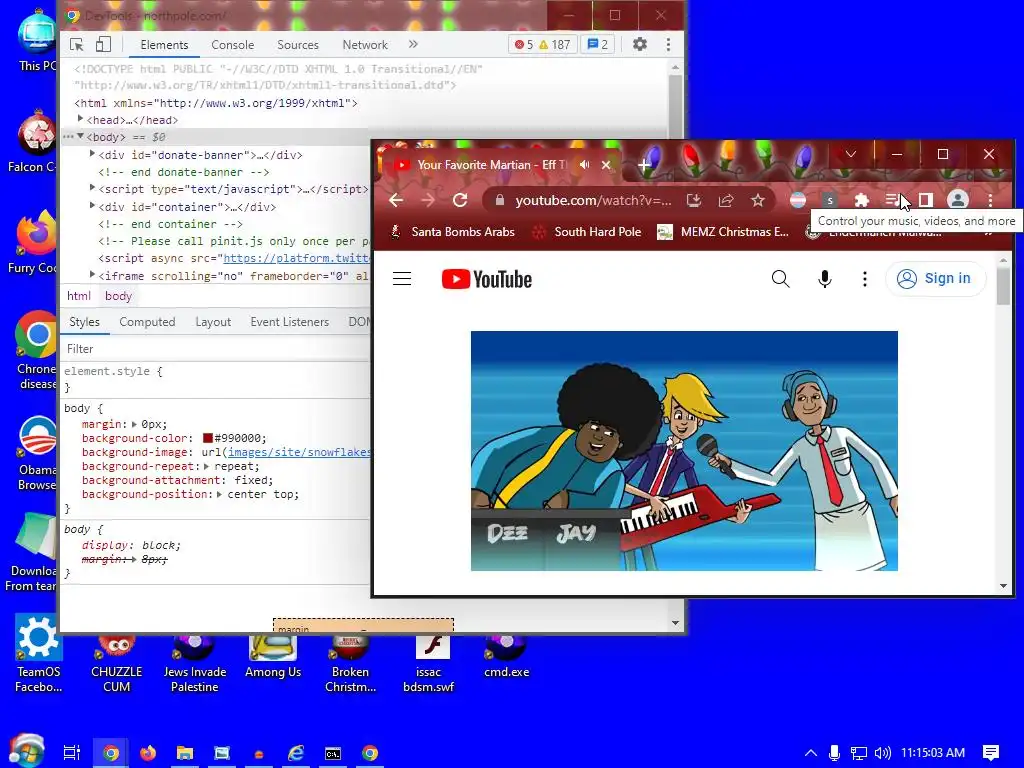1024x768 pixels.
Task: Activate DevTools inspect element picker
Action: [76, 44]
